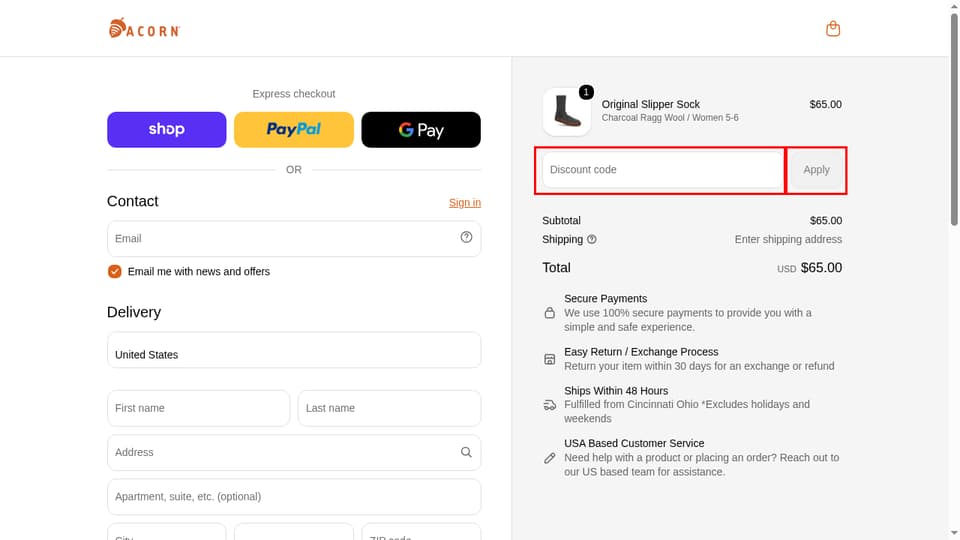Open the Sign in link
960x540 pixels.
[465, 203]
